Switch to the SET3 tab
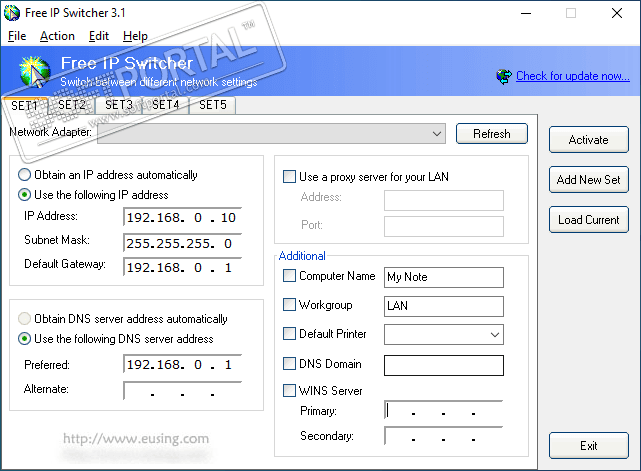 (x=119, y=105)
